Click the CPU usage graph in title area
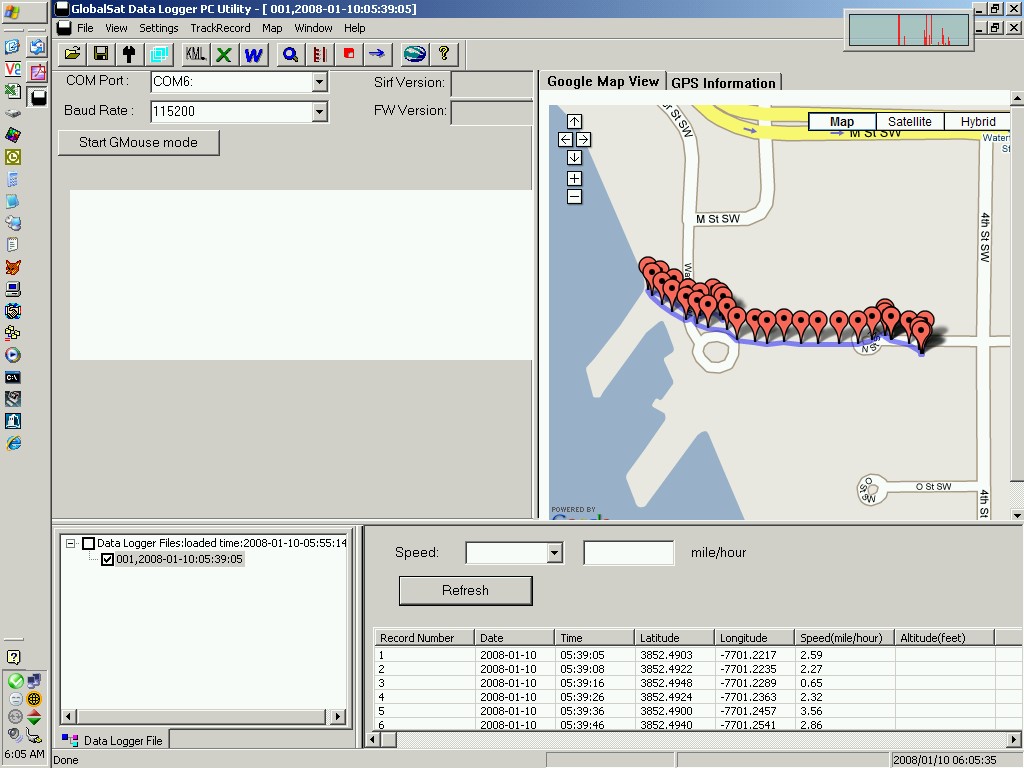 (x=908, y=30)
